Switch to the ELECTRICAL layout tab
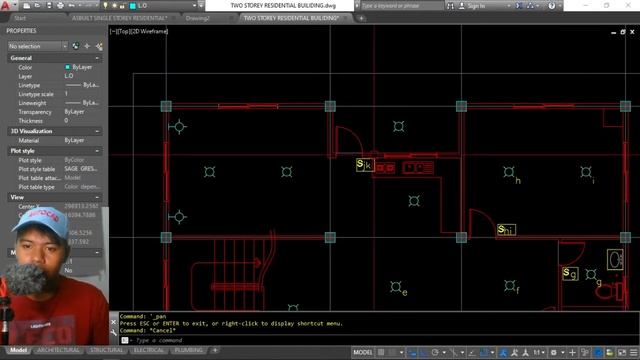 click(x=149, y=350)
